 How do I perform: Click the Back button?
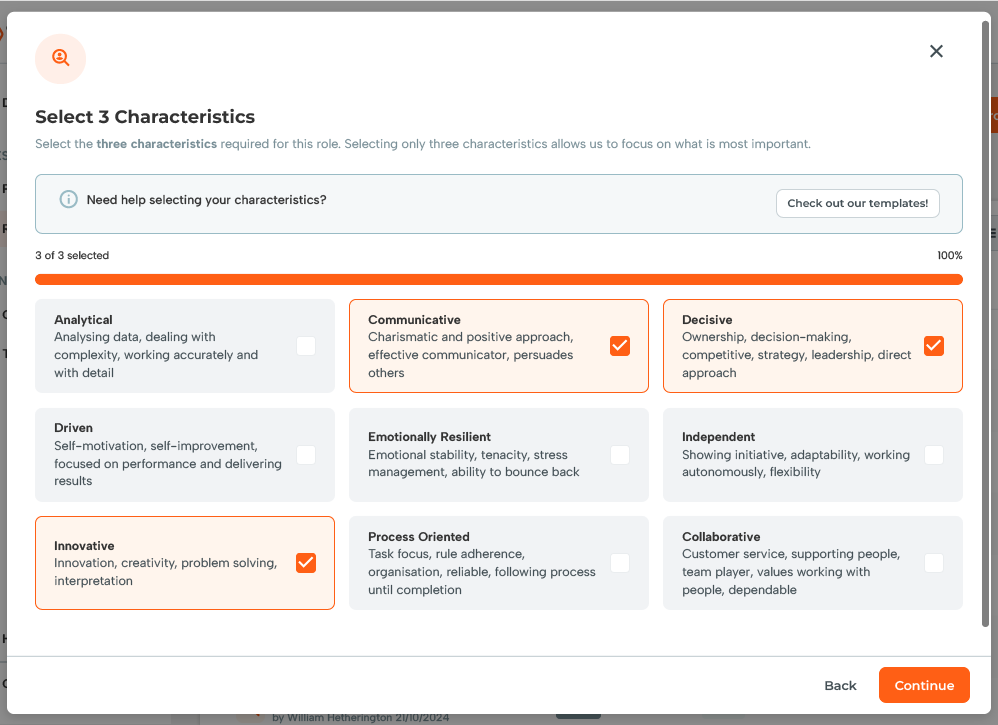[840, 685]
